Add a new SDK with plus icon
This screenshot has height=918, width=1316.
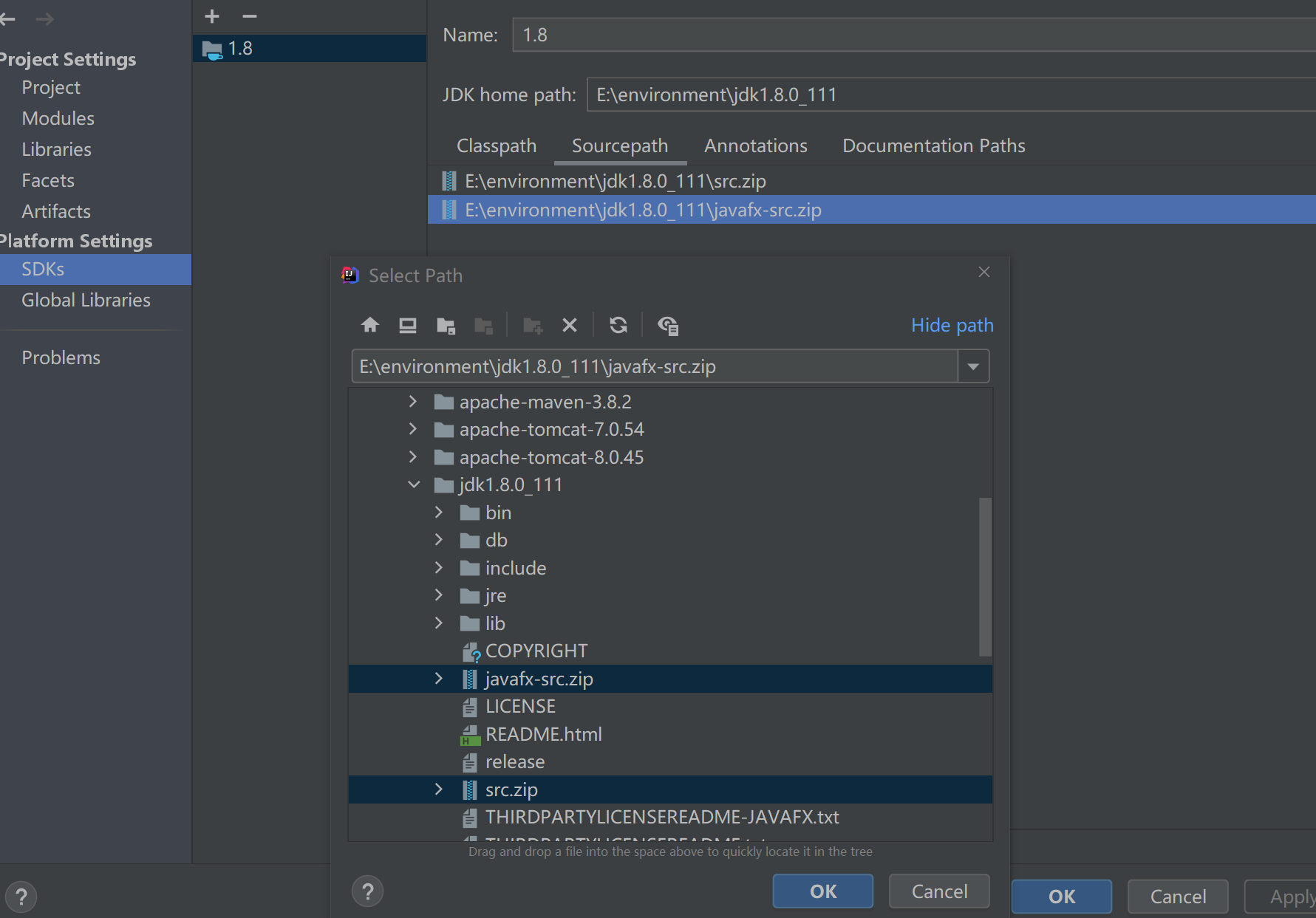coord(212,16)
